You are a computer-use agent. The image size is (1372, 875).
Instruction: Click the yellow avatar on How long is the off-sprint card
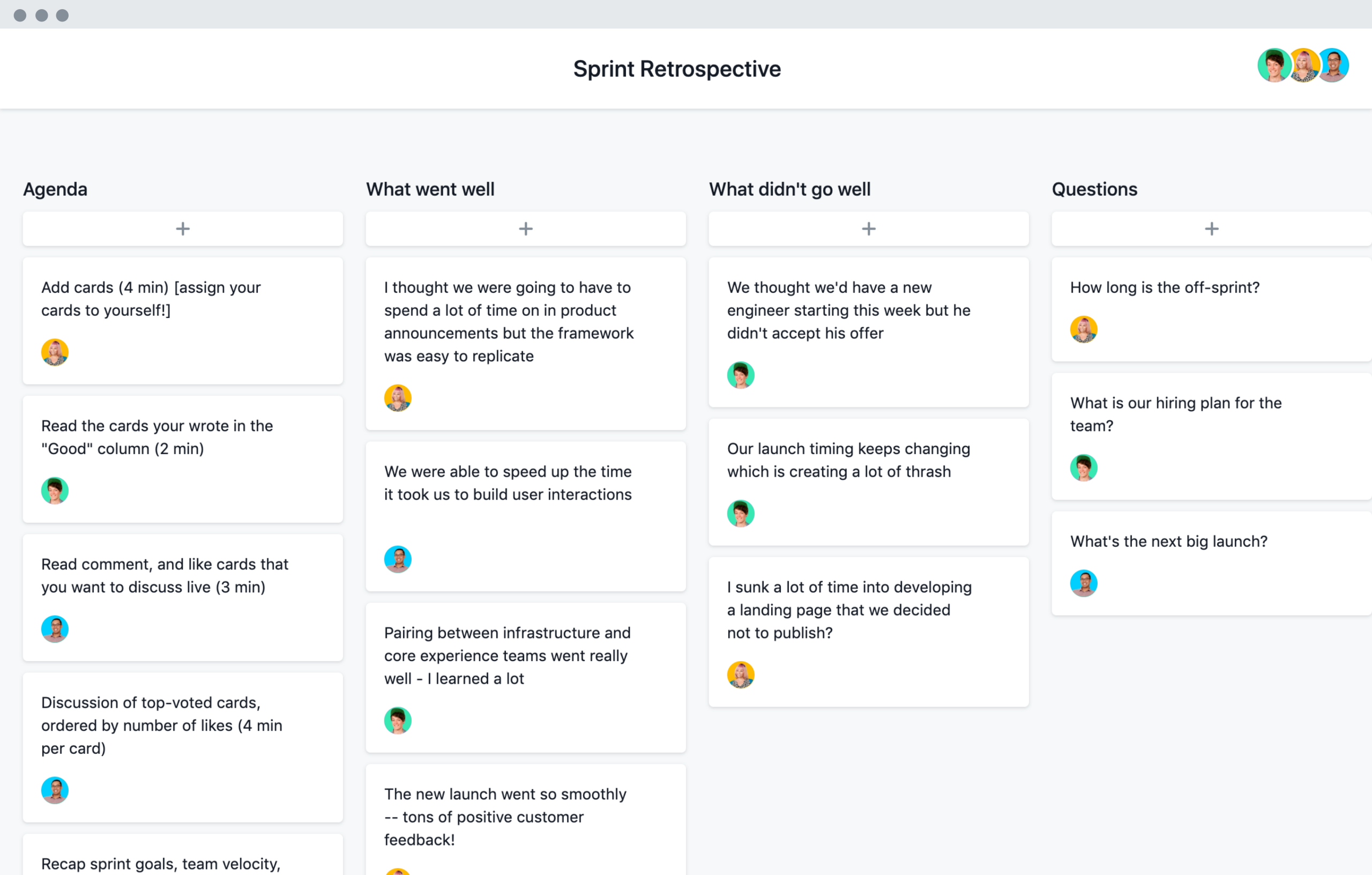point(1084,330)
